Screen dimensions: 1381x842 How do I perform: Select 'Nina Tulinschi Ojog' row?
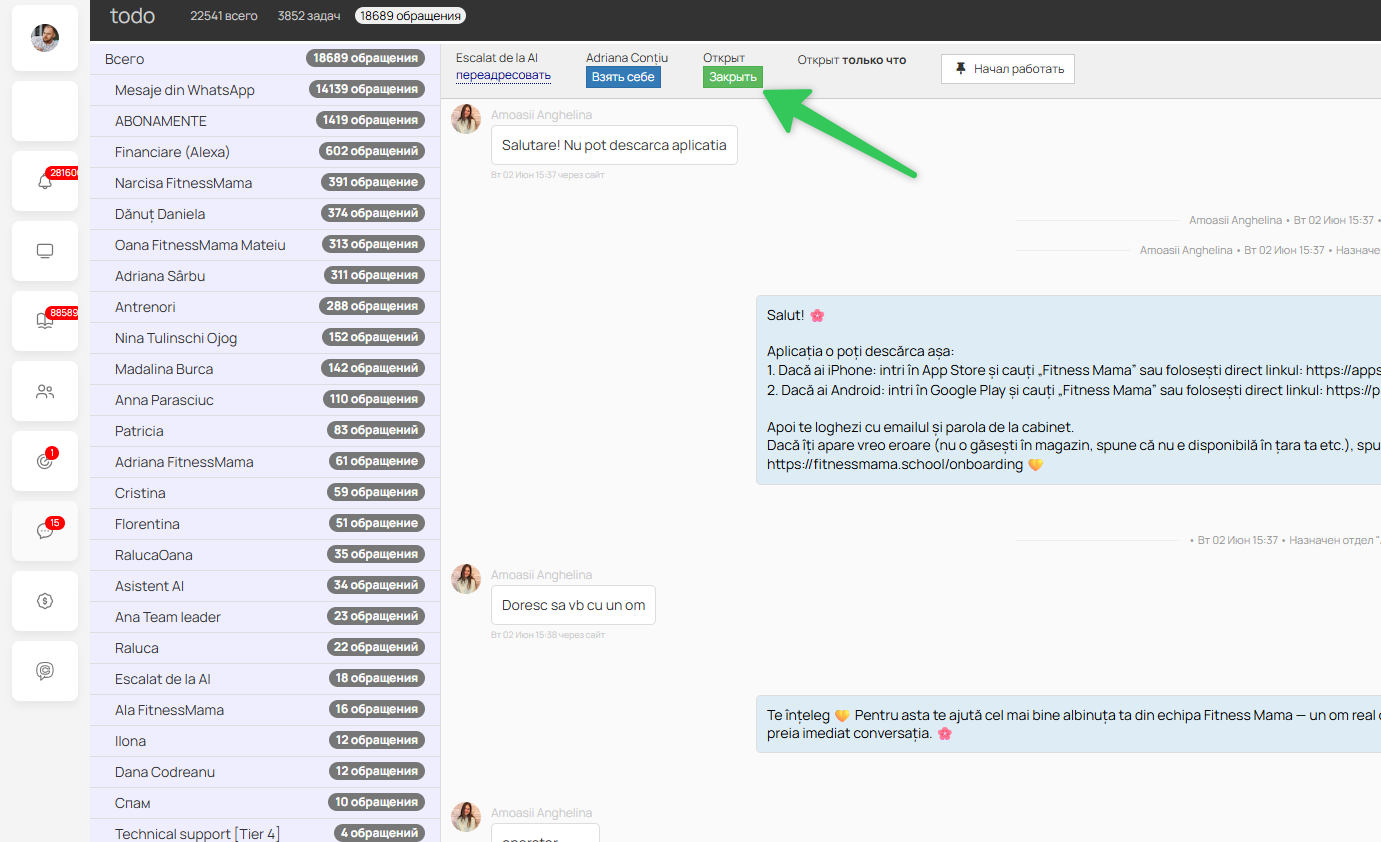265,338
